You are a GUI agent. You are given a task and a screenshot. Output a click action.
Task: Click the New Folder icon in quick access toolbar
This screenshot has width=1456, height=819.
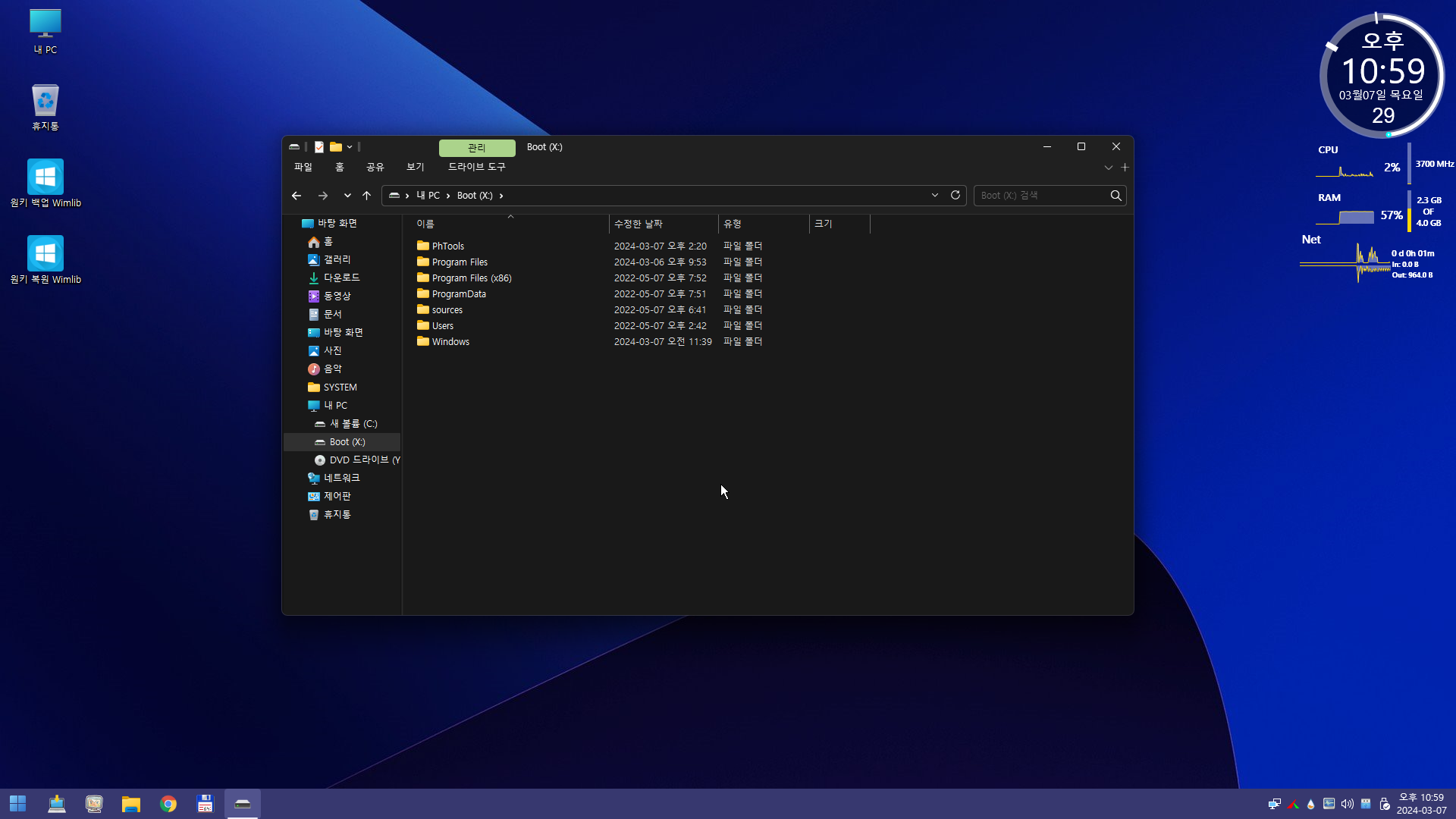(x=336, y=147)
